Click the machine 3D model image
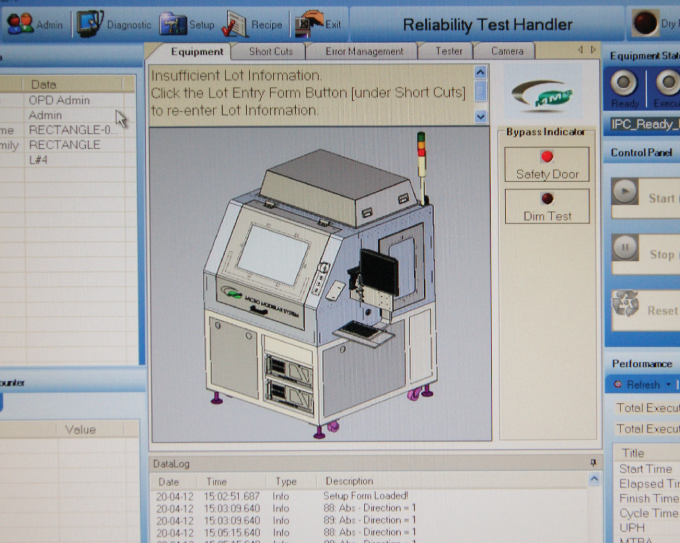 click(321, 284)
